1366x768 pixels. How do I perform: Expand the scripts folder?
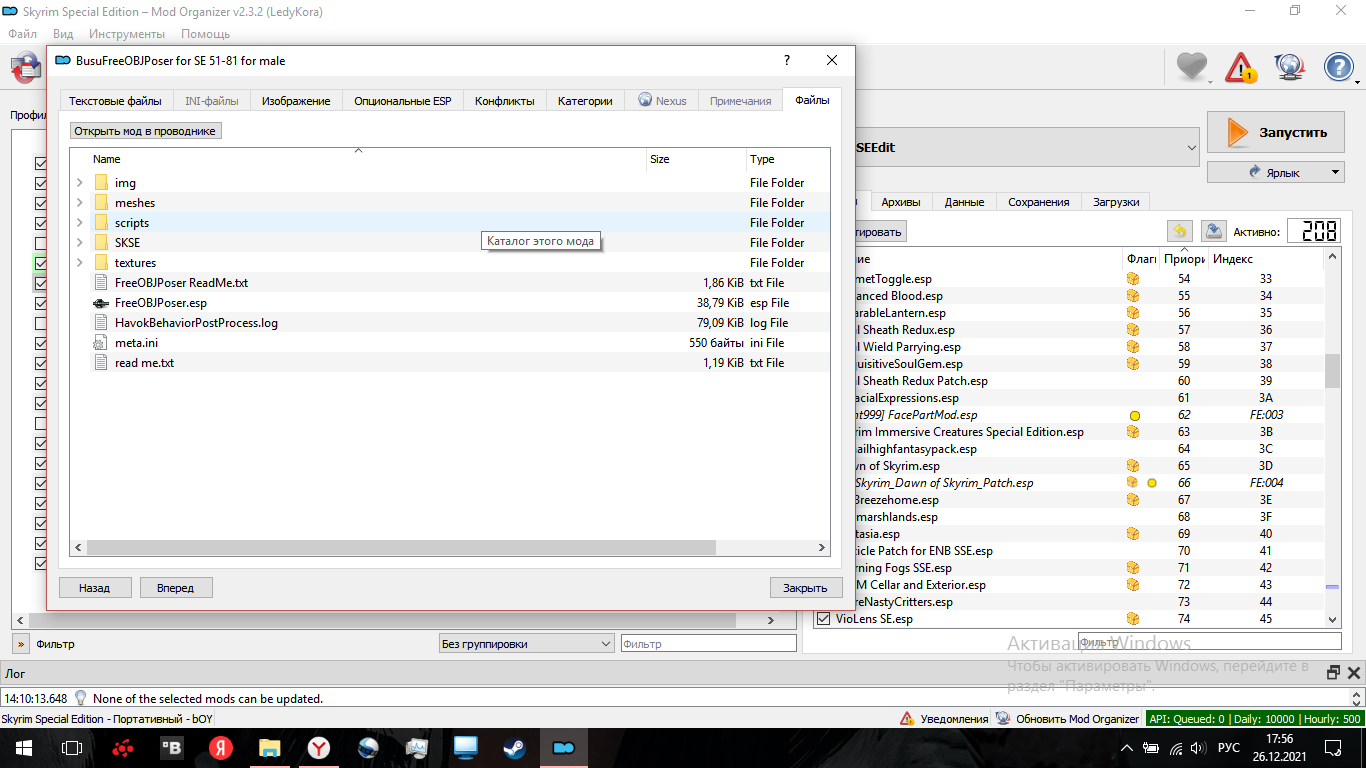click(79, 223)
